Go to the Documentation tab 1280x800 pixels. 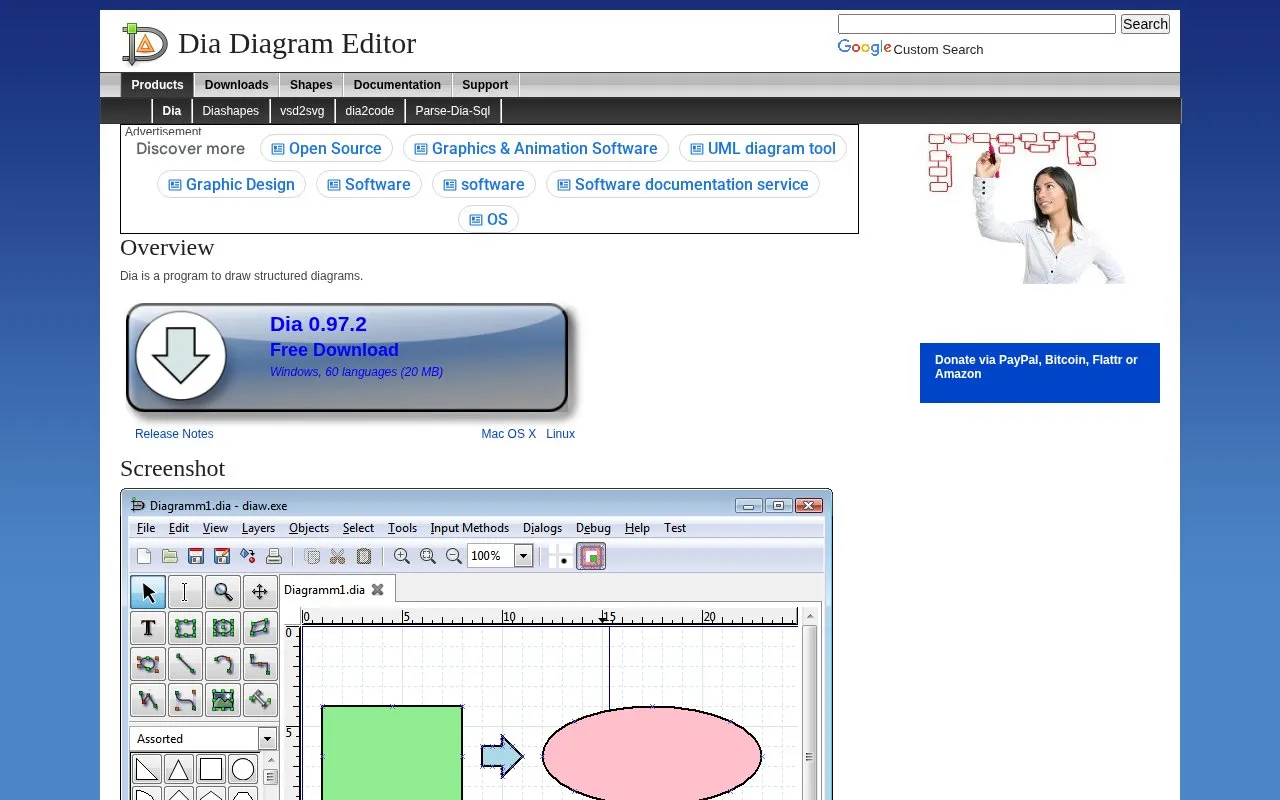[397, 85]
